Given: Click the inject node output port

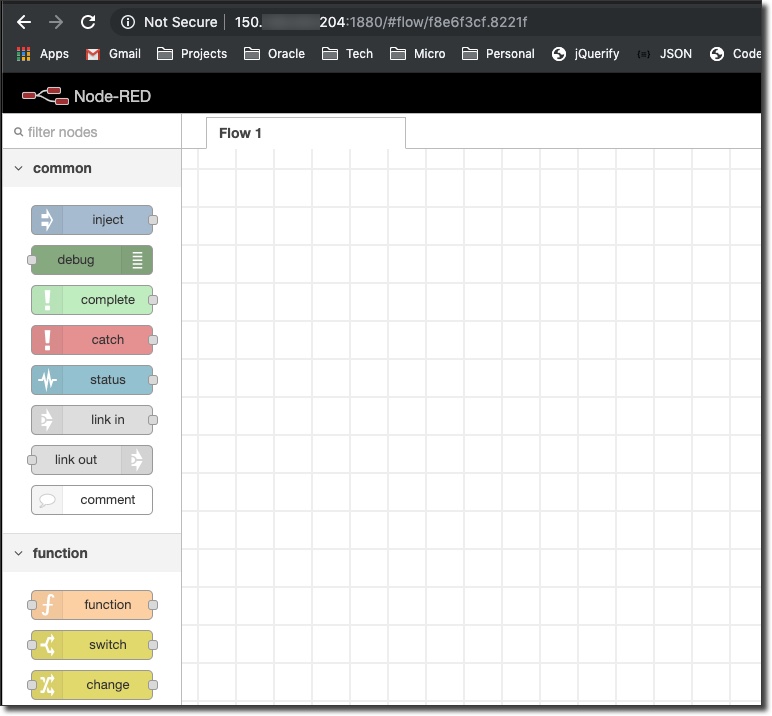Looking at the screenshot, I should [153, 220].
